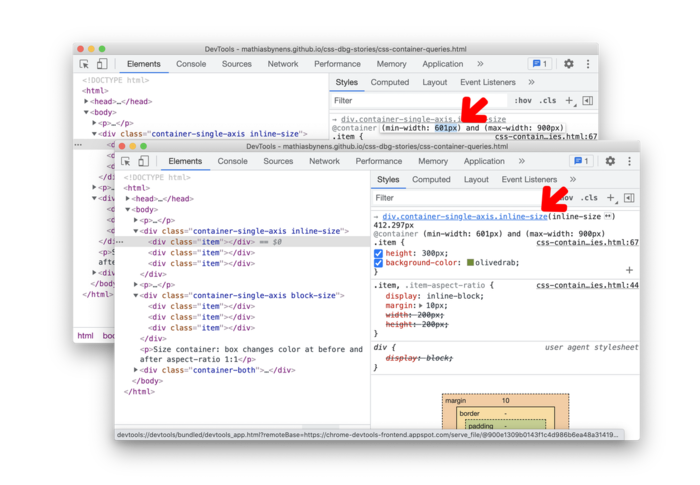
Task: Open settings gear in the back DevTools window
Action: pos(568,64)
